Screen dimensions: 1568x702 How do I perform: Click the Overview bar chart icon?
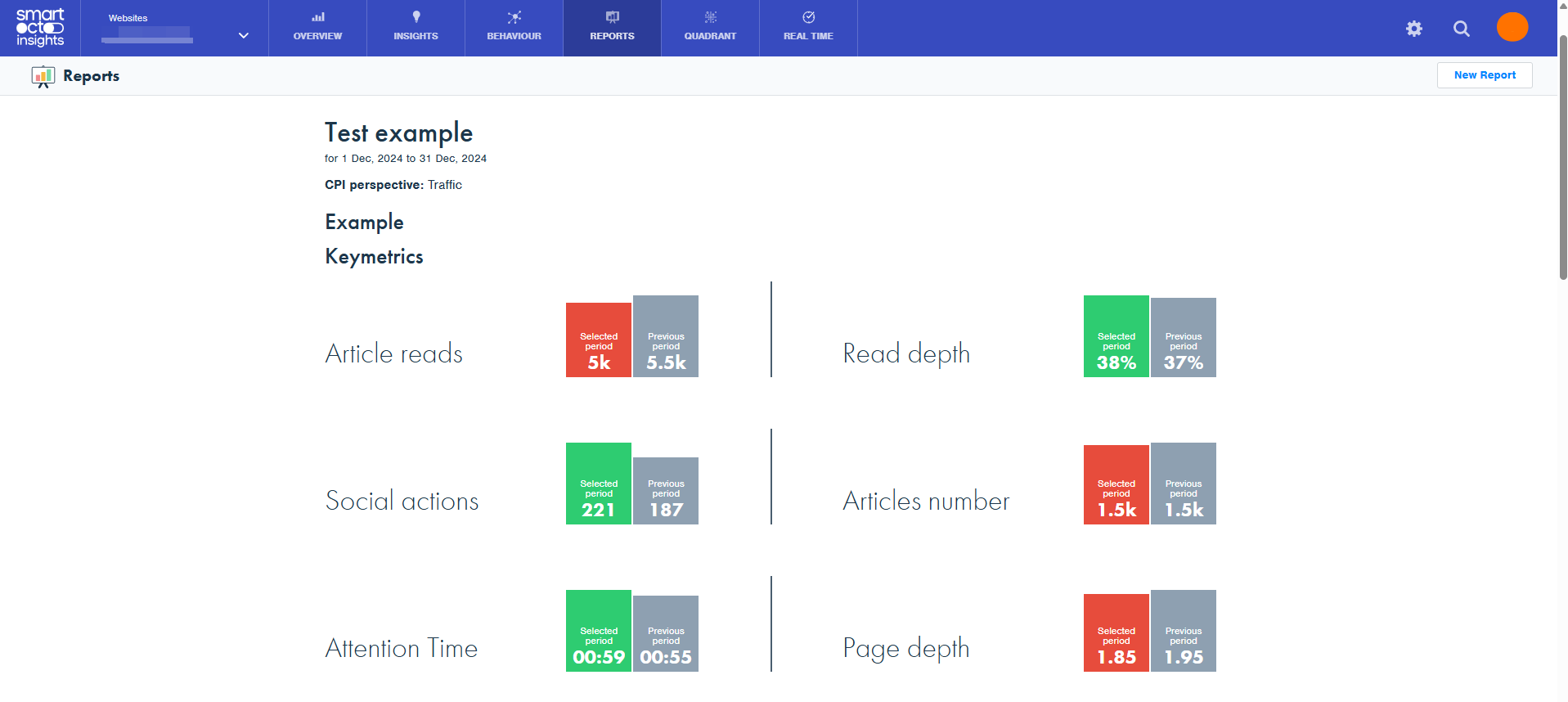[317, 17]
